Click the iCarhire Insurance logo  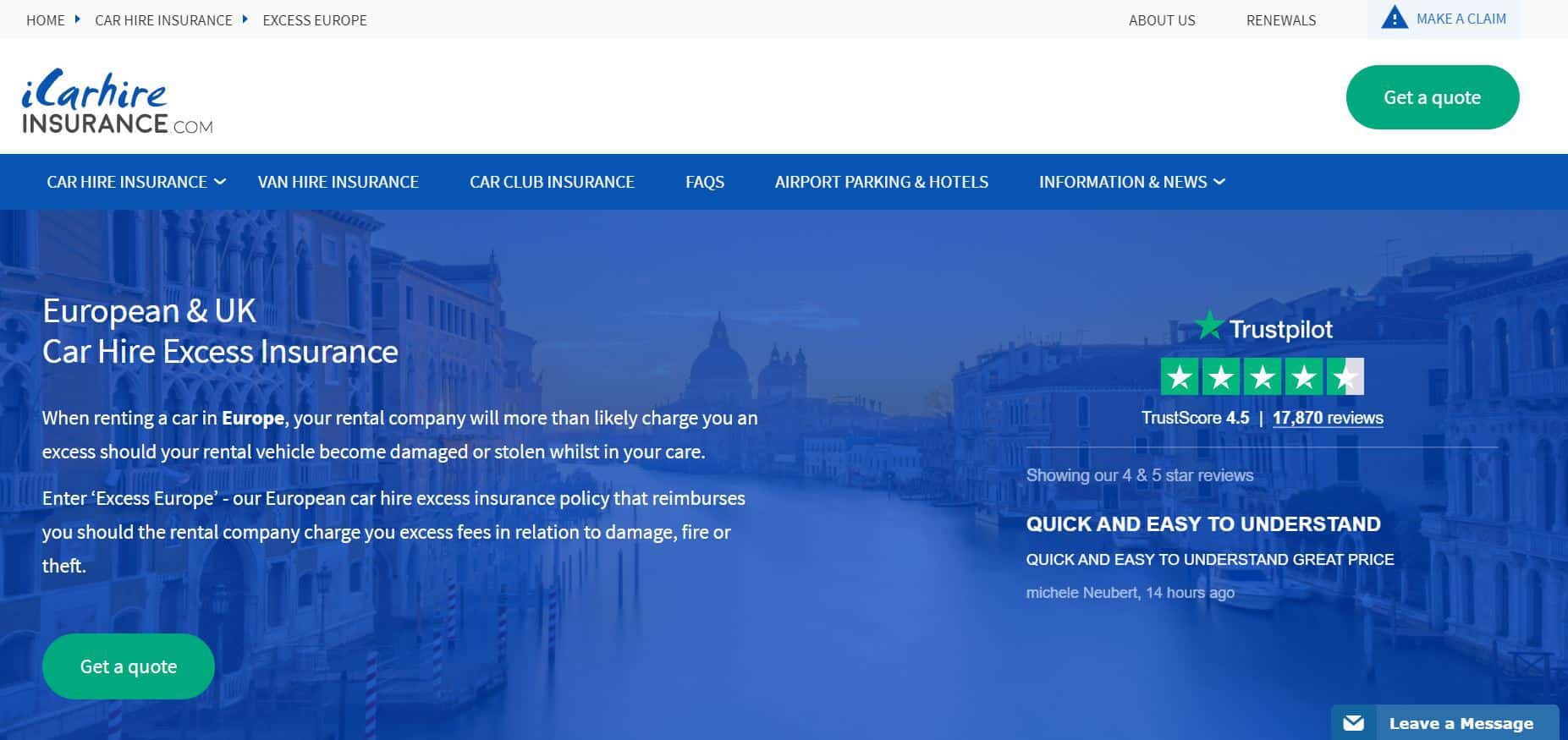point(117,101)
